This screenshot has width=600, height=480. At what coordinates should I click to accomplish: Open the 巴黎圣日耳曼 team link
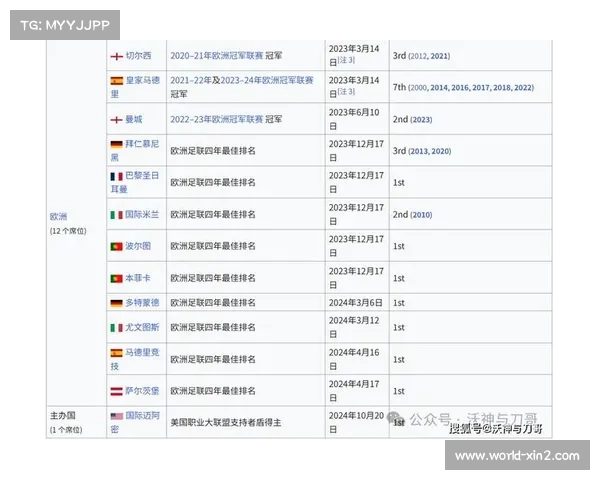coord(135,182)
